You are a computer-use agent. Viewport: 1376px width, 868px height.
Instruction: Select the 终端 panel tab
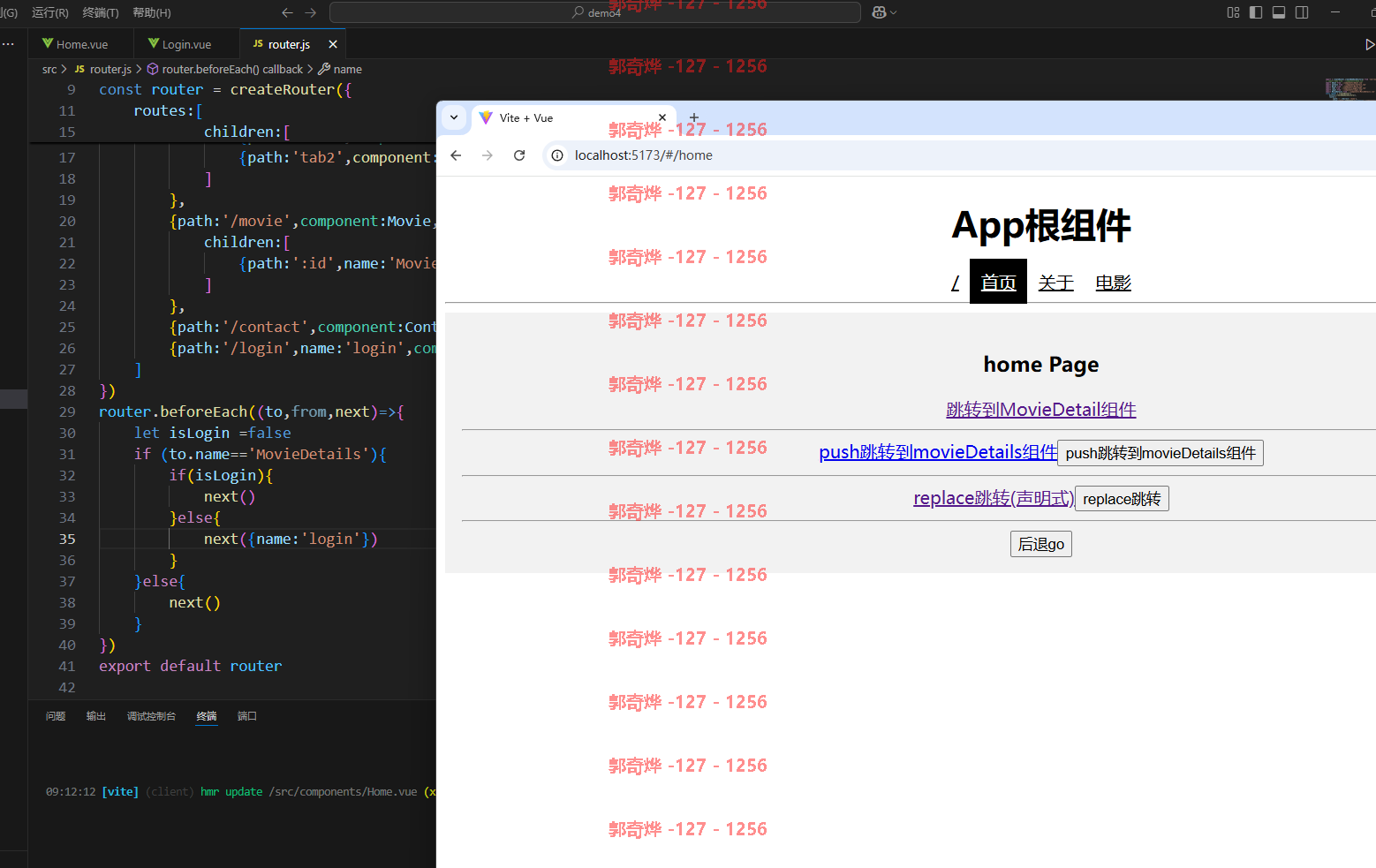coord(207,716)
